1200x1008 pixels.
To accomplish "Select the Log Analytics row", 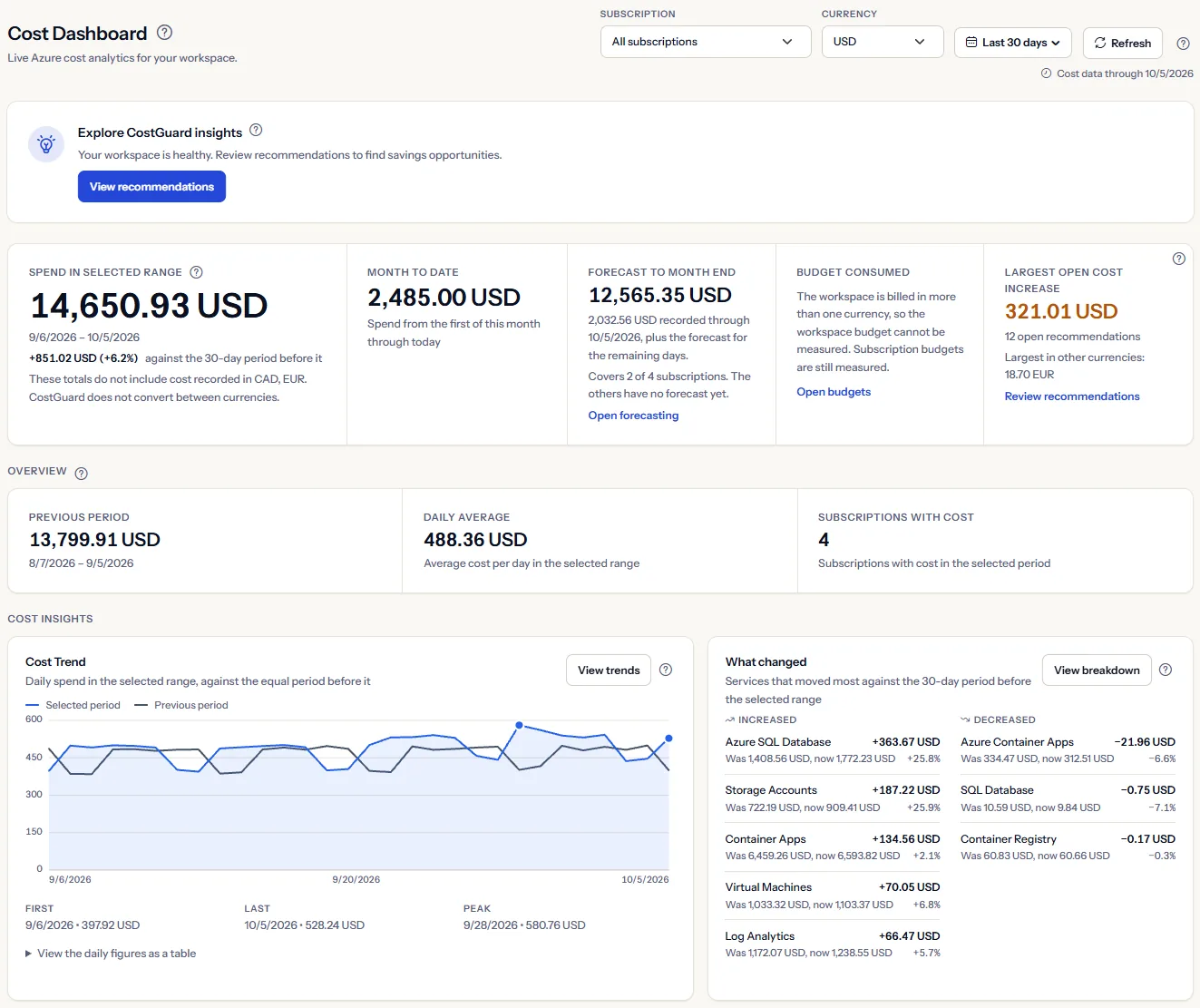I will [833, 944].
